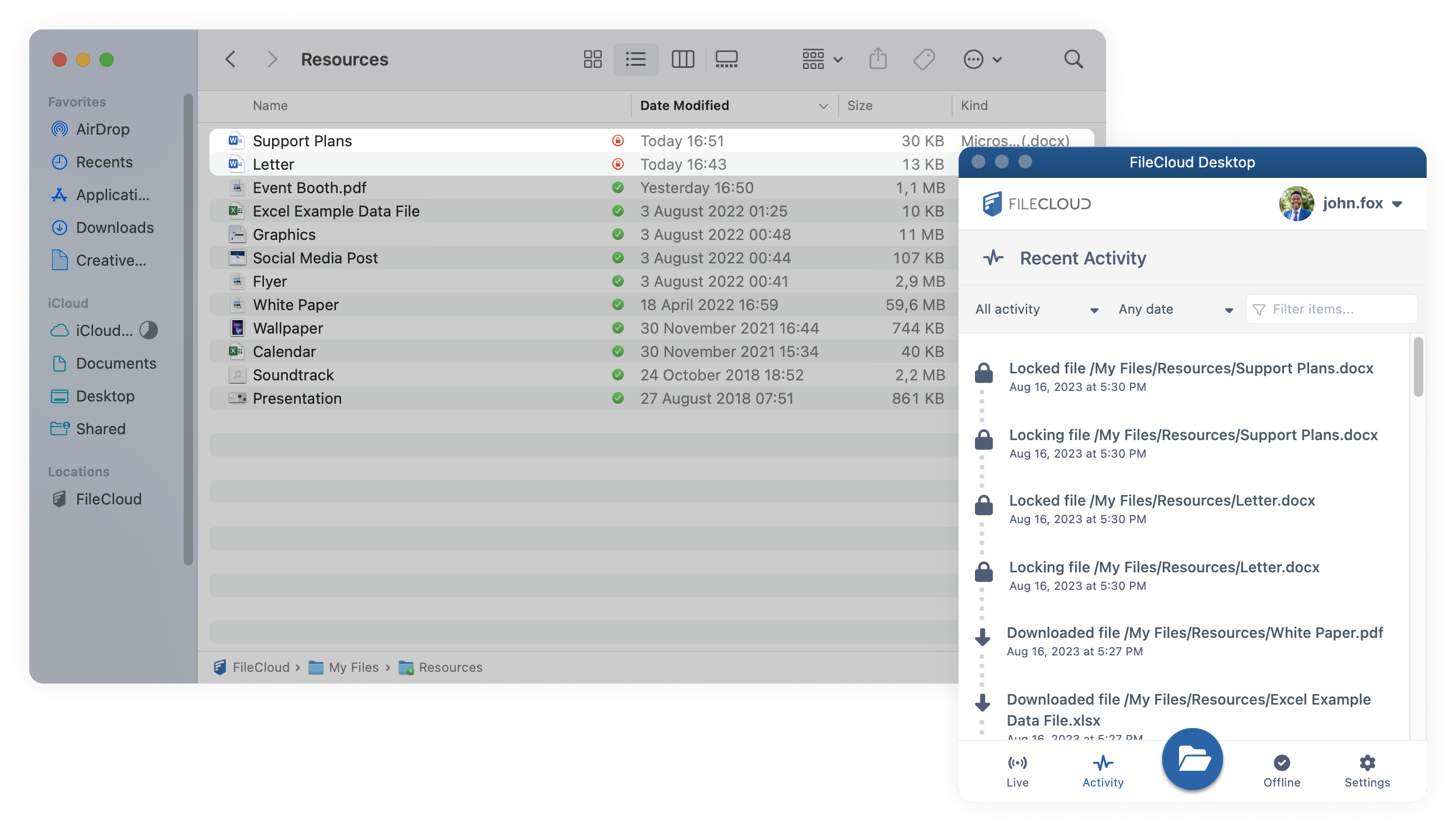This screenshot has height=831, width=1456.
Task: Sort by the Size column
Action: pos(860,105)
